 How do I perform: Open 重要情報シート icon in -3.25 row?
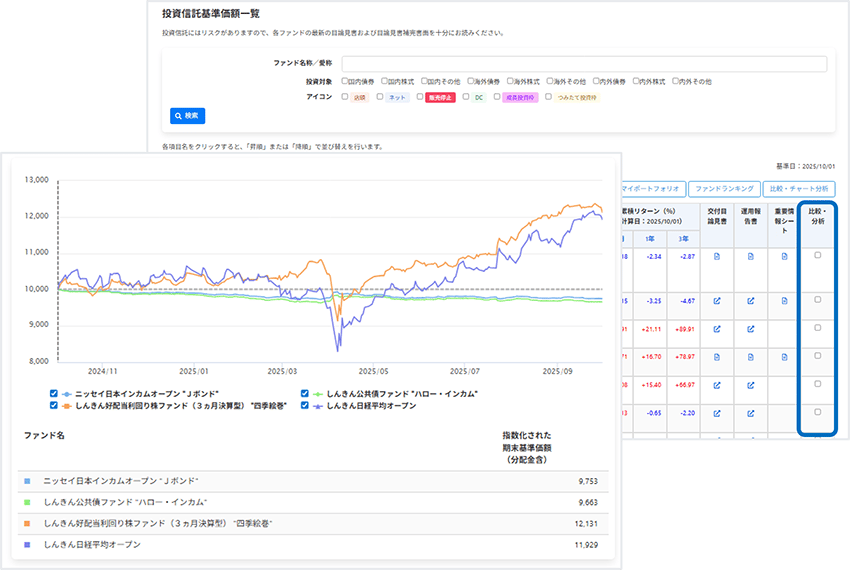point(784,301)
